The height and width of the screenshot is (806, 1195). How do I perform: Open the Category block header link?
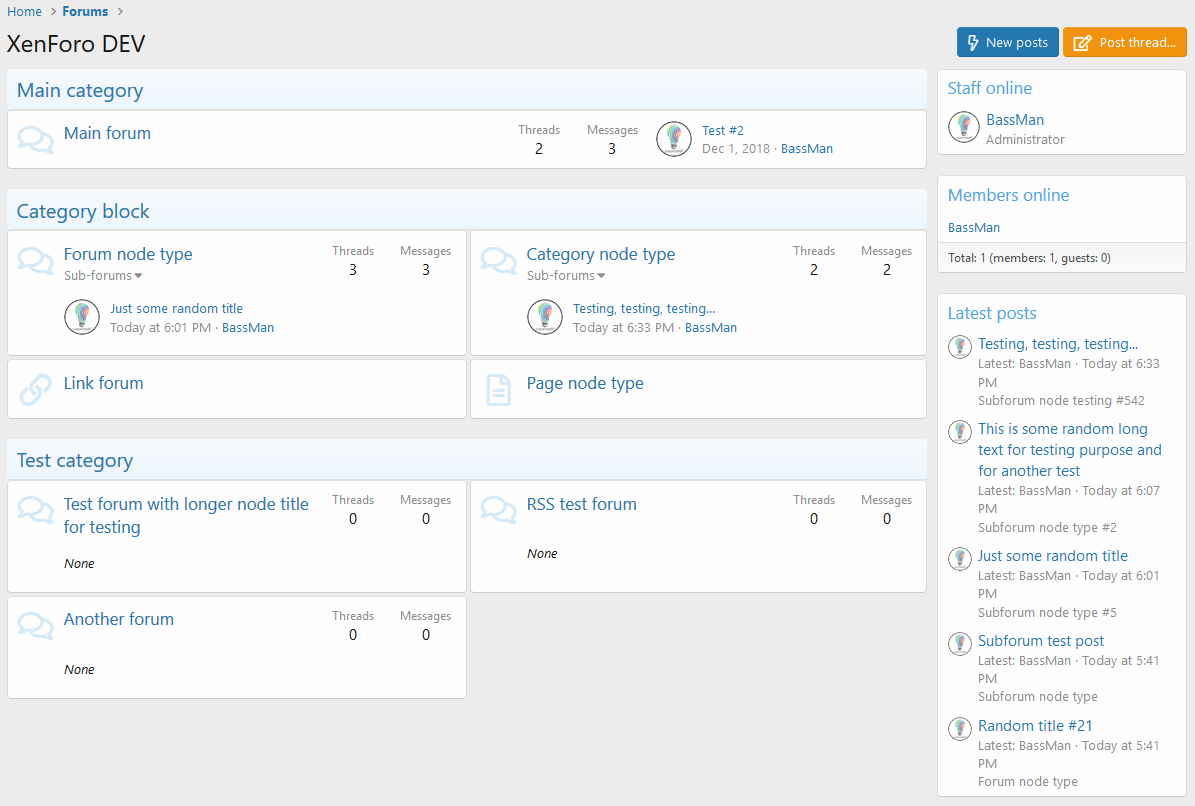point(83,212)
